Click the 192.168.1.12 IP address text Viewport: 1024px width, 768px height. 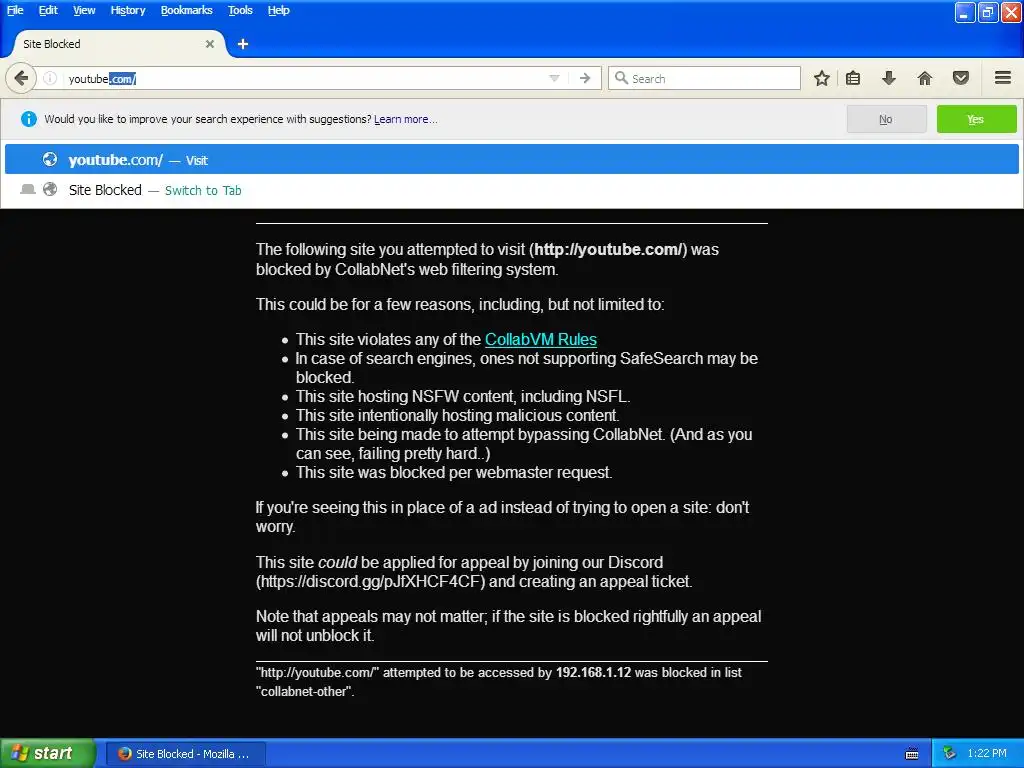594,673
